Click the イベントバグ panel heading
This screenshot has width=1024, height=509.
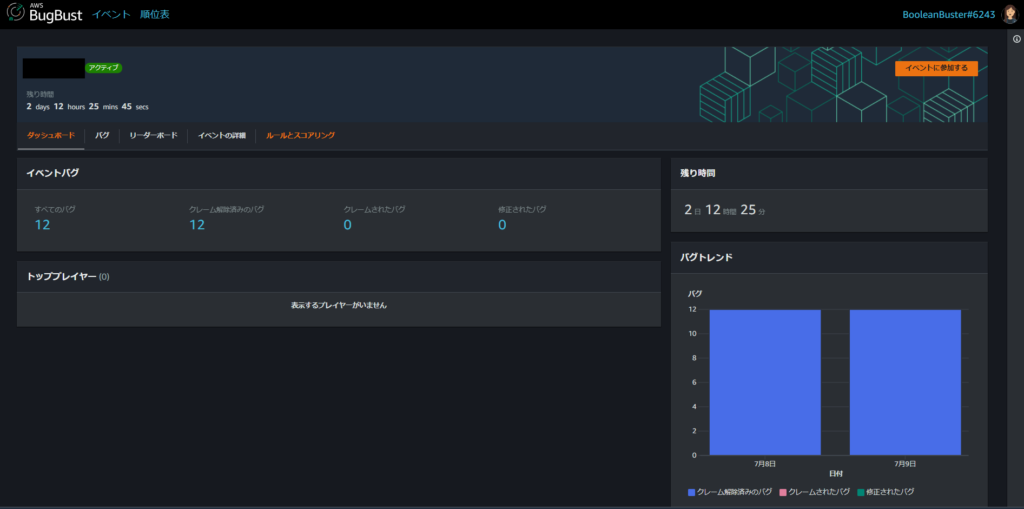(x=53, y=173)
